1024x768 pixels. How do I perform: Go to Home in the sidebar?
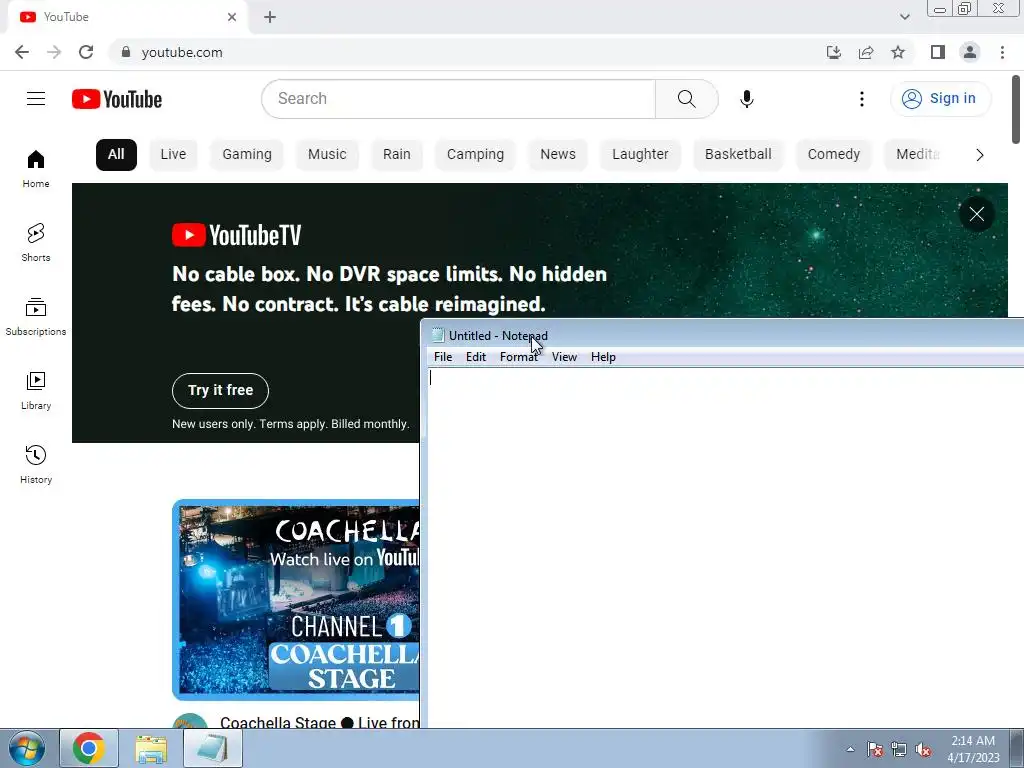point(36,169)
